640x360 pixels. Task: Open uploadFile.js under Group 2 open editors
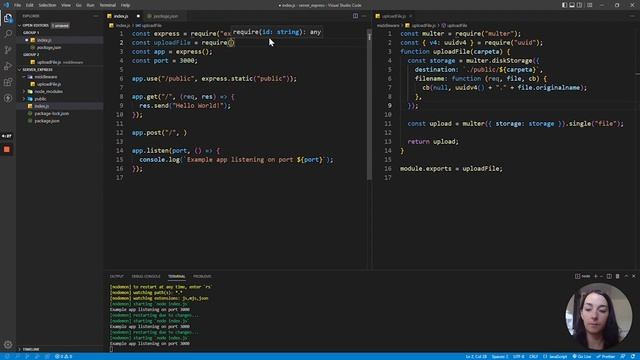pos(60,62)
